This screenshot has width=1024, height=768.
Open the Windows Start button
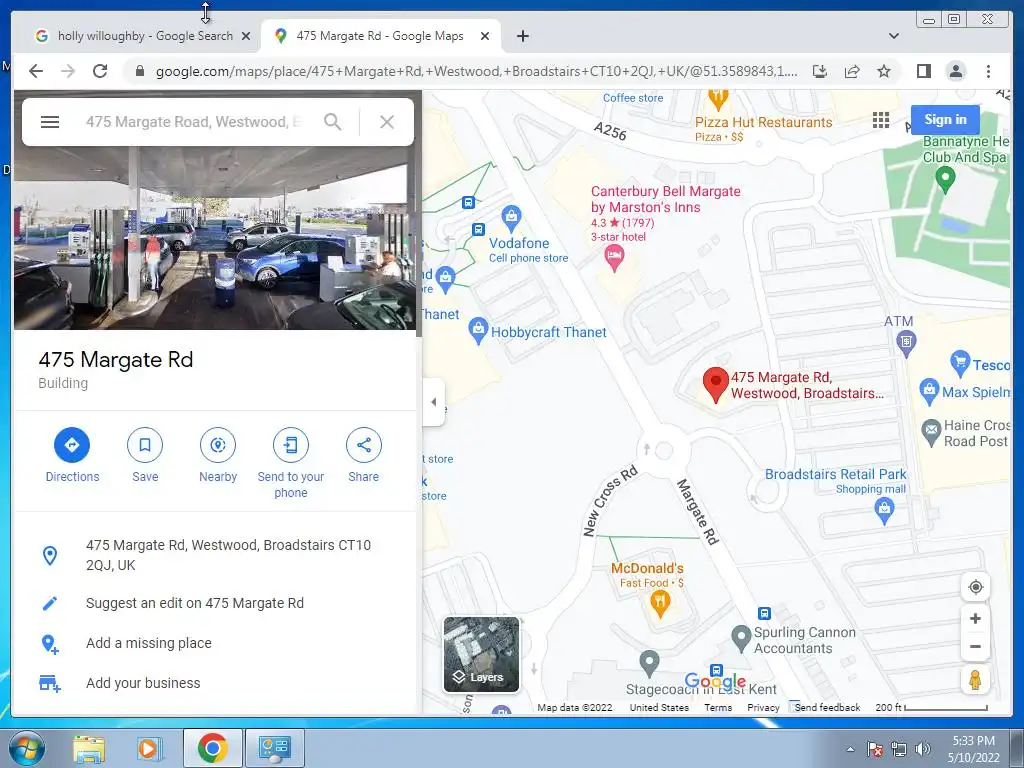(25, 748)
